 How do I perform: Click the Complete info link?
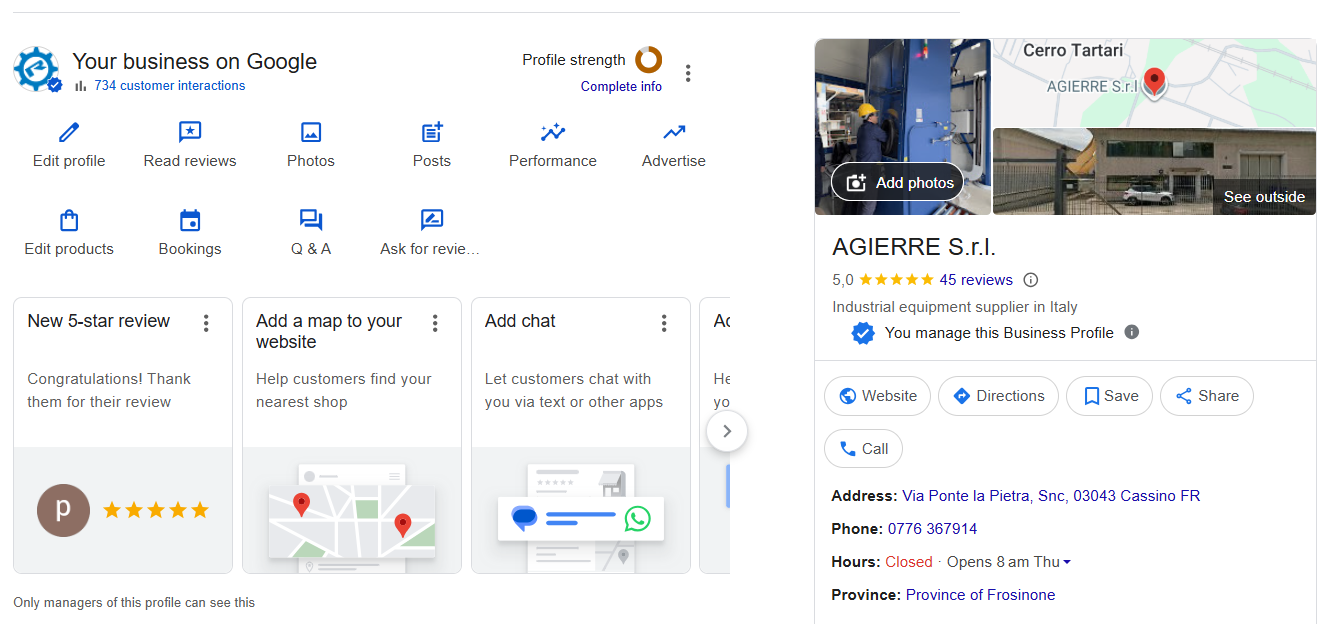click(x=621, y=87)
